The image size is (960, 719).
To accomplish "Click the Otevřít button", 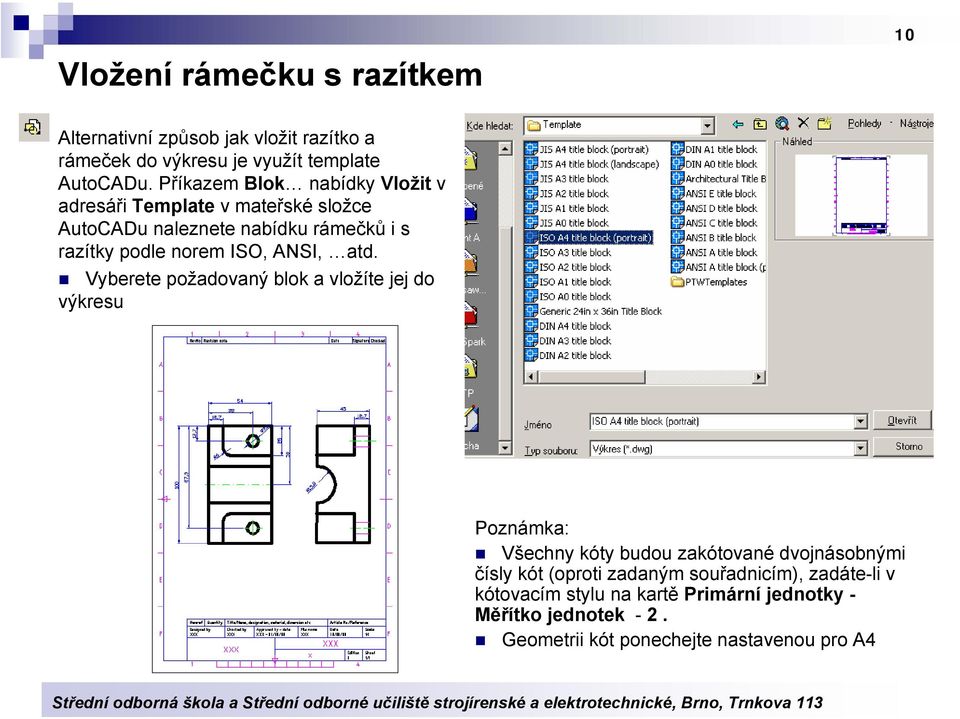I will point(902,421).
